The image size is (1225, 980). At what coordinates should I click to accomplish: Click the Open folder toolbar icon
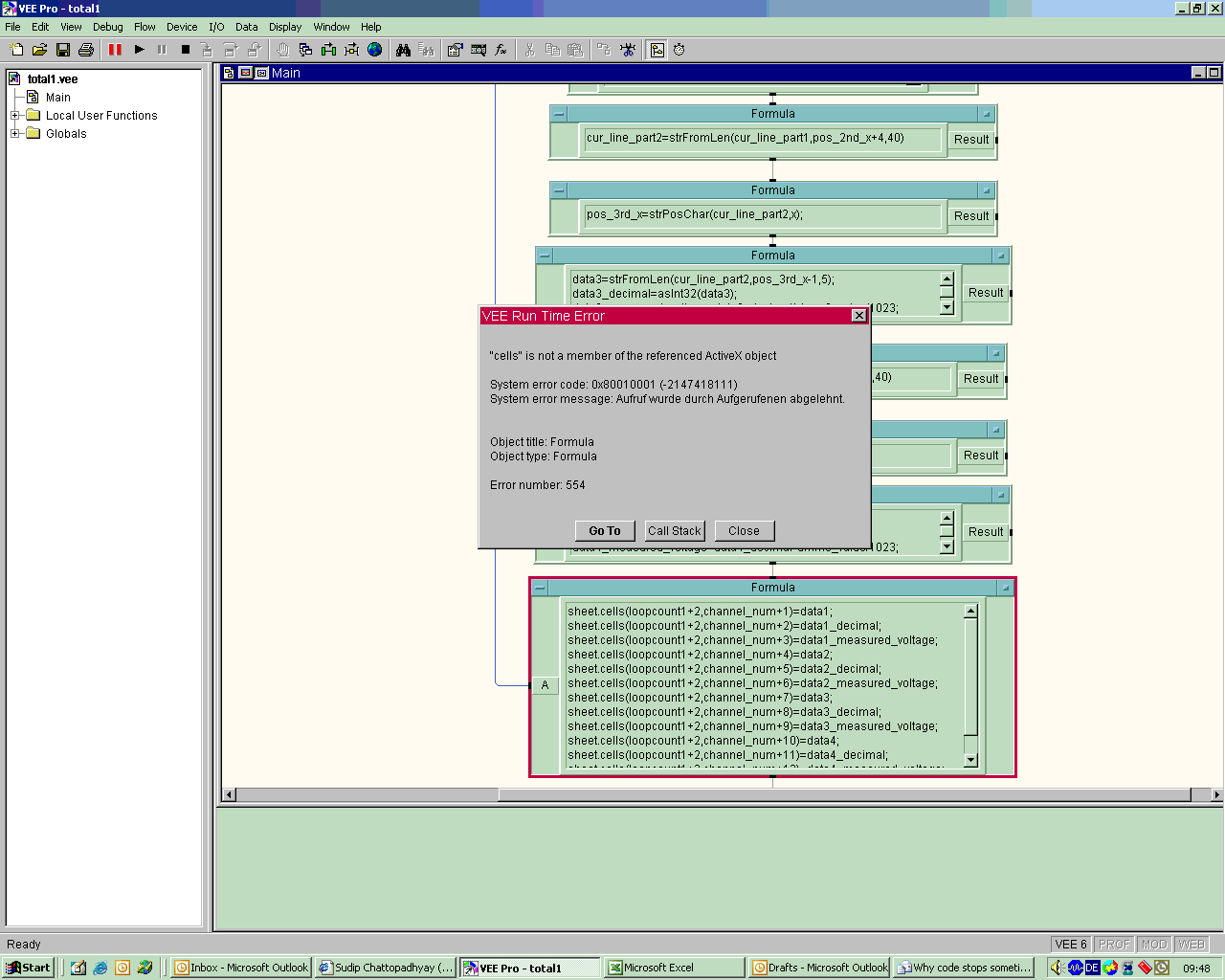tap(40, 50)
